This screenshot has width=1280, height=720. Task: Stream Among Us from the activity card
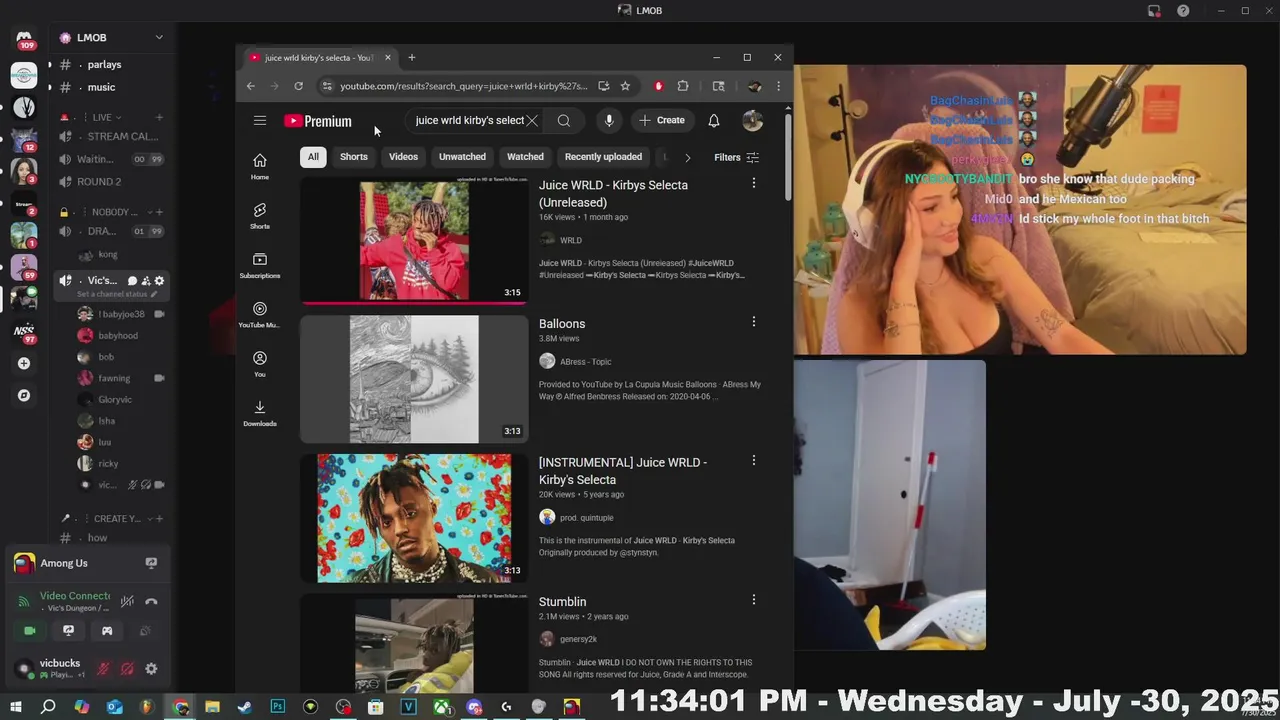pos(151,563)
